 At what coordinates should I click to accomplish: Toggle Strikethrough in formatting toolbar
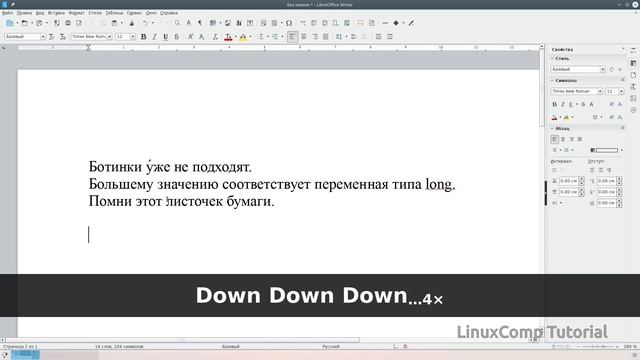tap(176, 37)
